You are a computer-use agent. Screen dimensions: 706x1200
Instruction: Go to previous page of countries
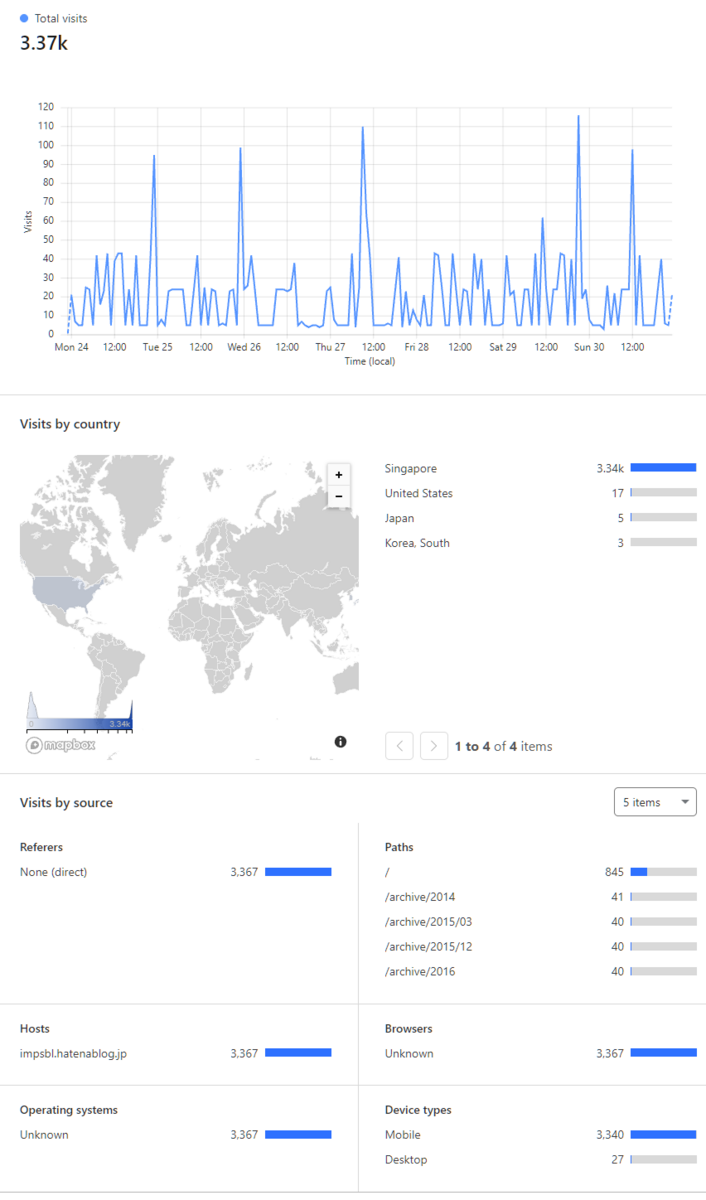pyautogui.click(x=399, y=746)
